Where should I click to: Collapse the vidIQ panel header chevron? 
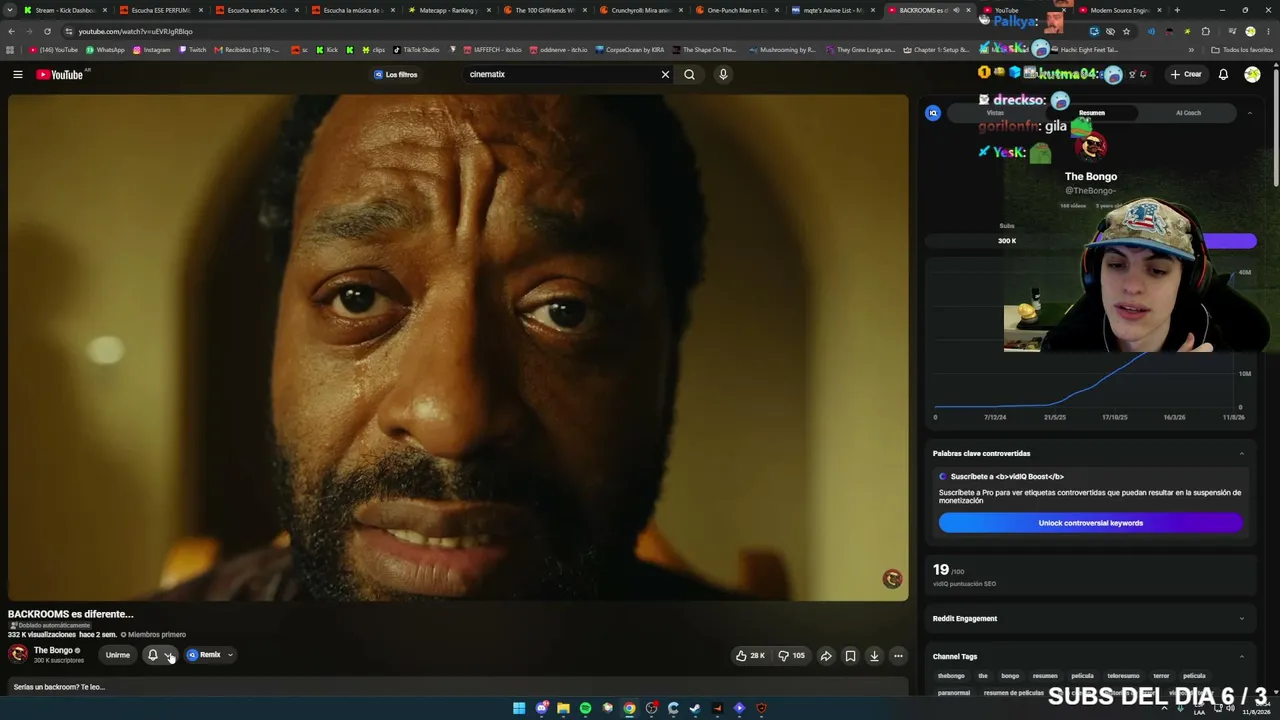point(1249,113)
